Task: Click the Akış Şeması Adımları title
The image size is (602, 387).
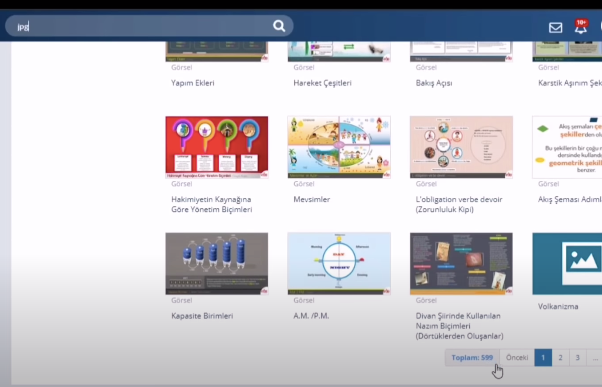Action: click(x=570, y=199)
